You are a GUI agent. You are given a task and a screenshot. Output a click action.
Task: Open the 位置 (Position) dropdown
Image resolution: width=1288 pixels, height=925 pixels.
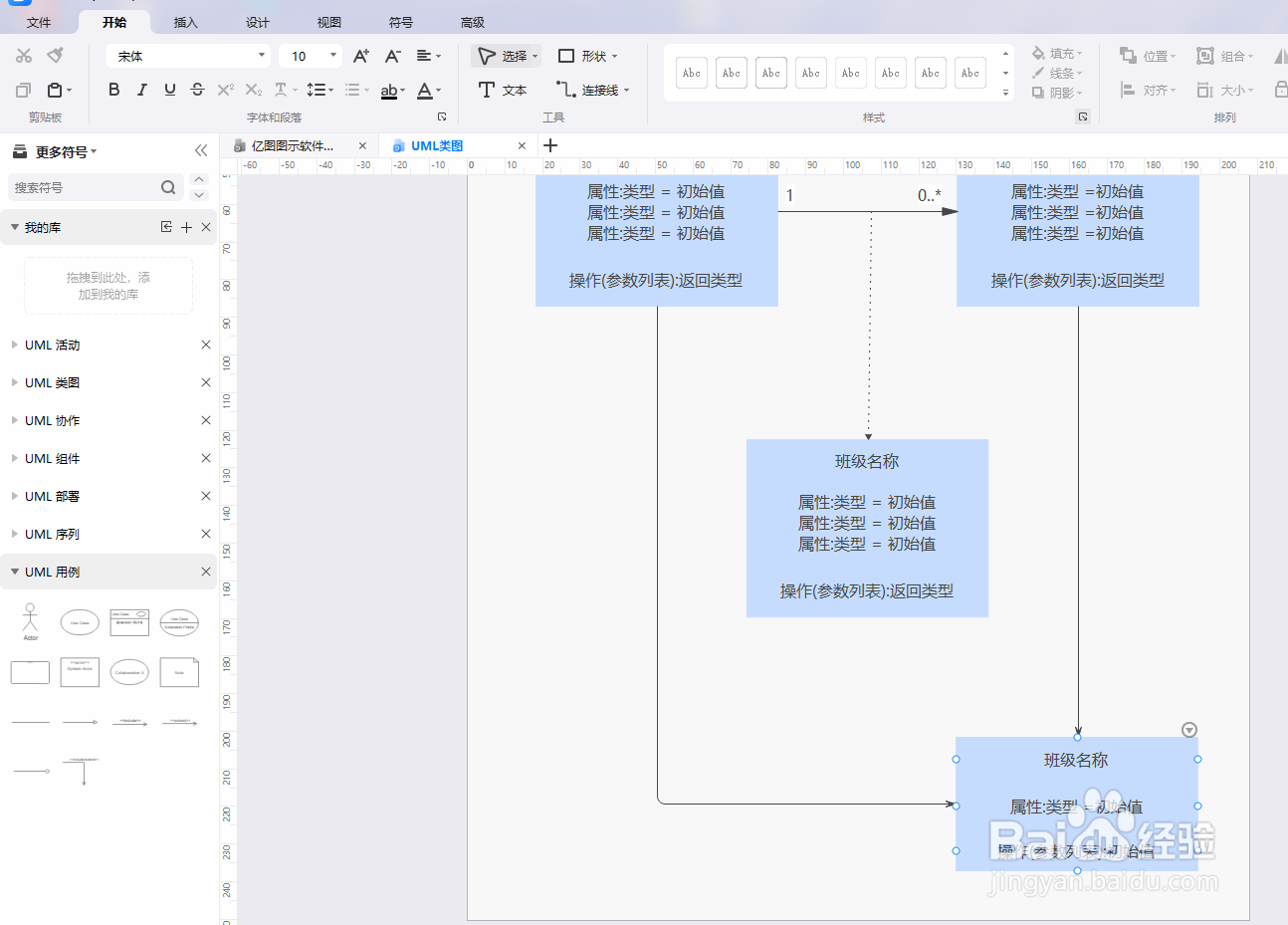click(x=1149, y=56)
